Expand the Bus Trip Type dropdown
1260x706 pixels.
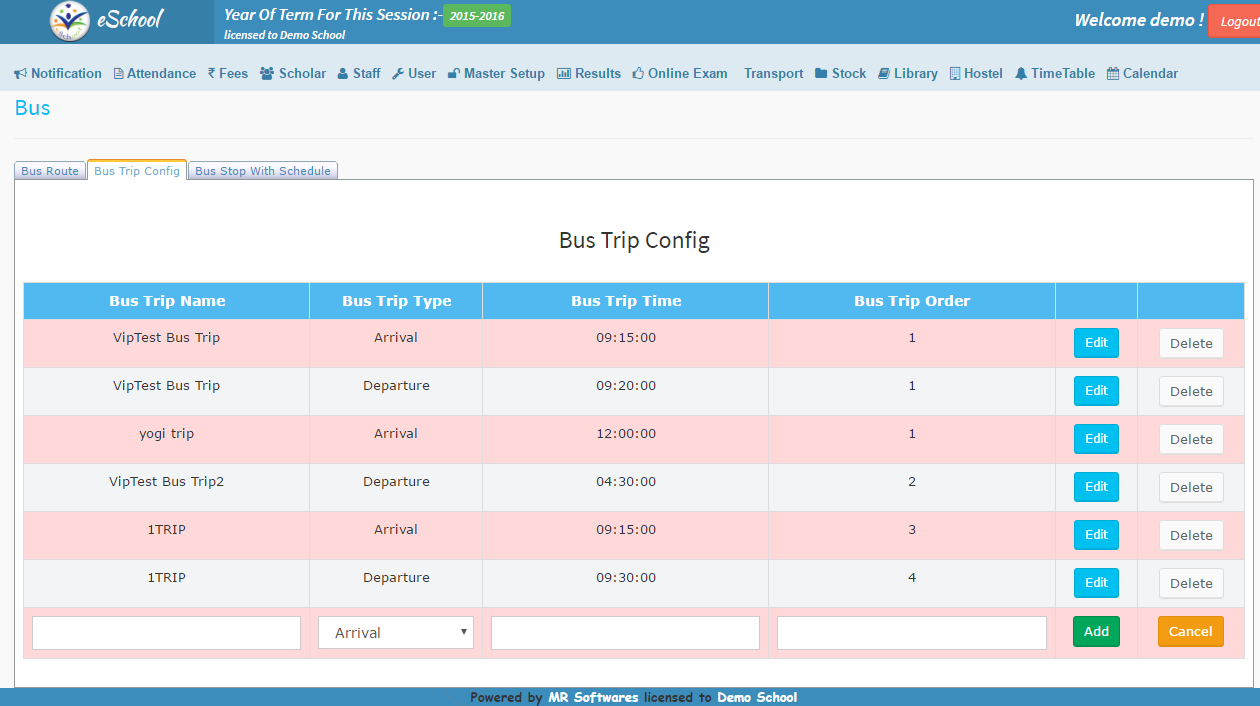(396, 632)
